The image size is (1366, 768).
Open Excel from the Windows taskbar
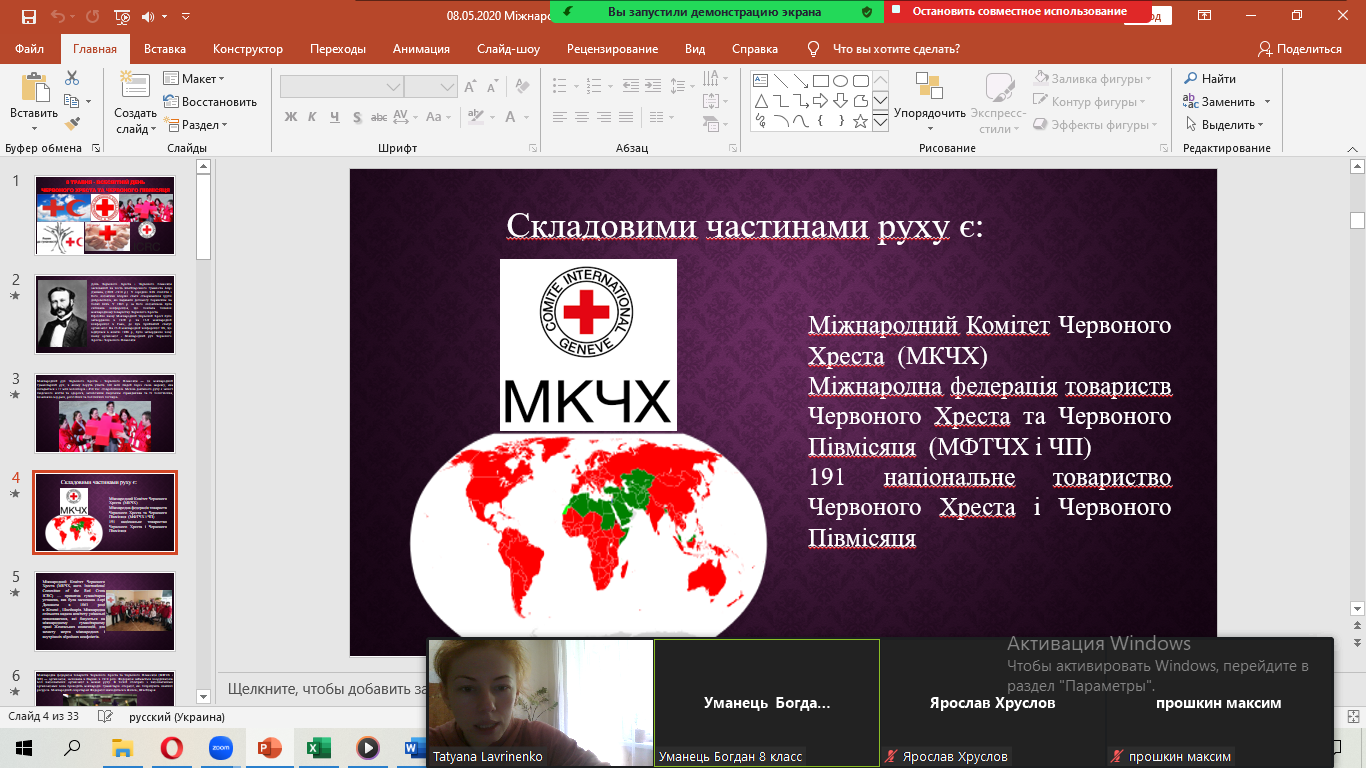click(319, 748)
